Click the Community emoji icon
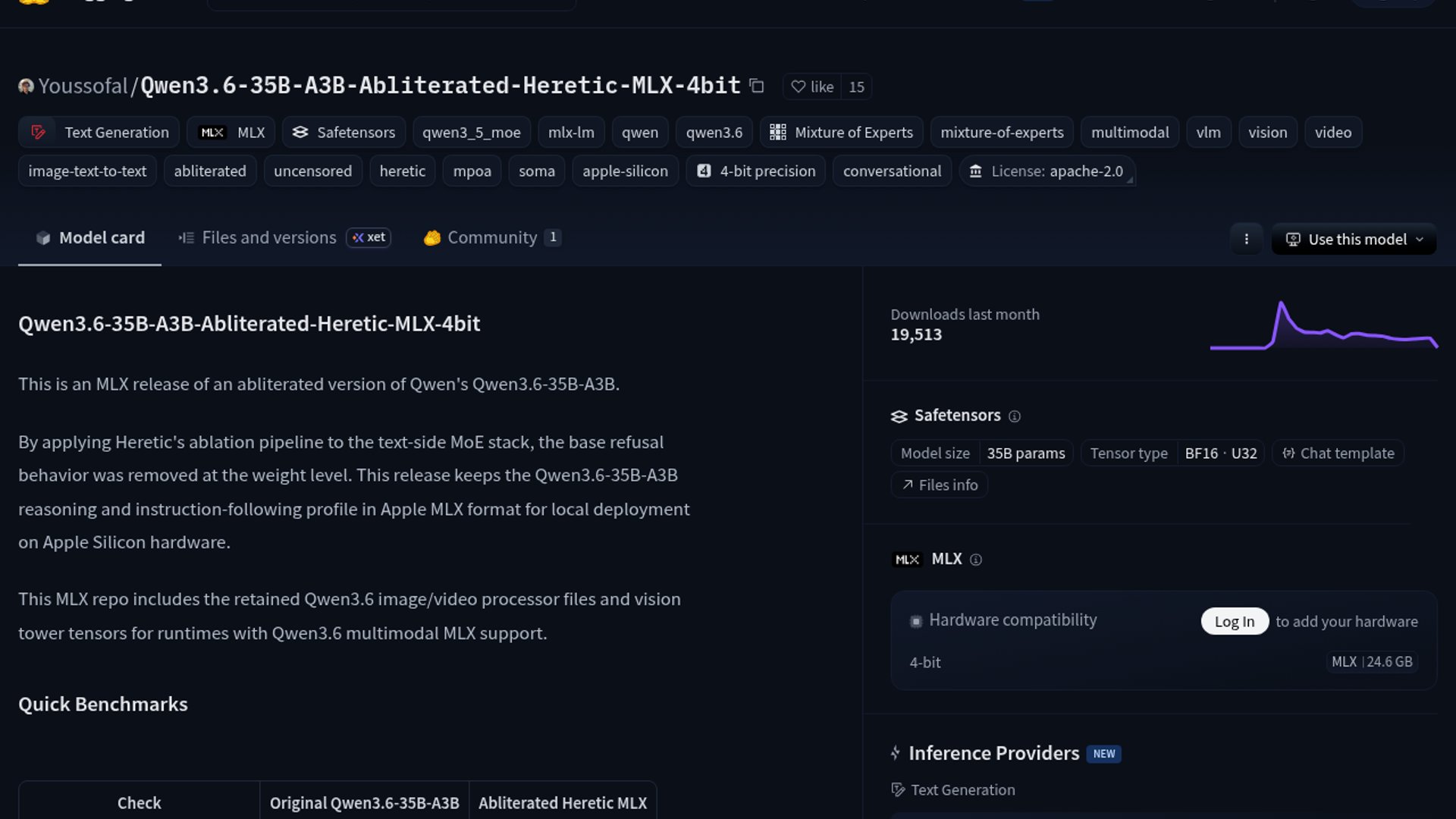 432,238
